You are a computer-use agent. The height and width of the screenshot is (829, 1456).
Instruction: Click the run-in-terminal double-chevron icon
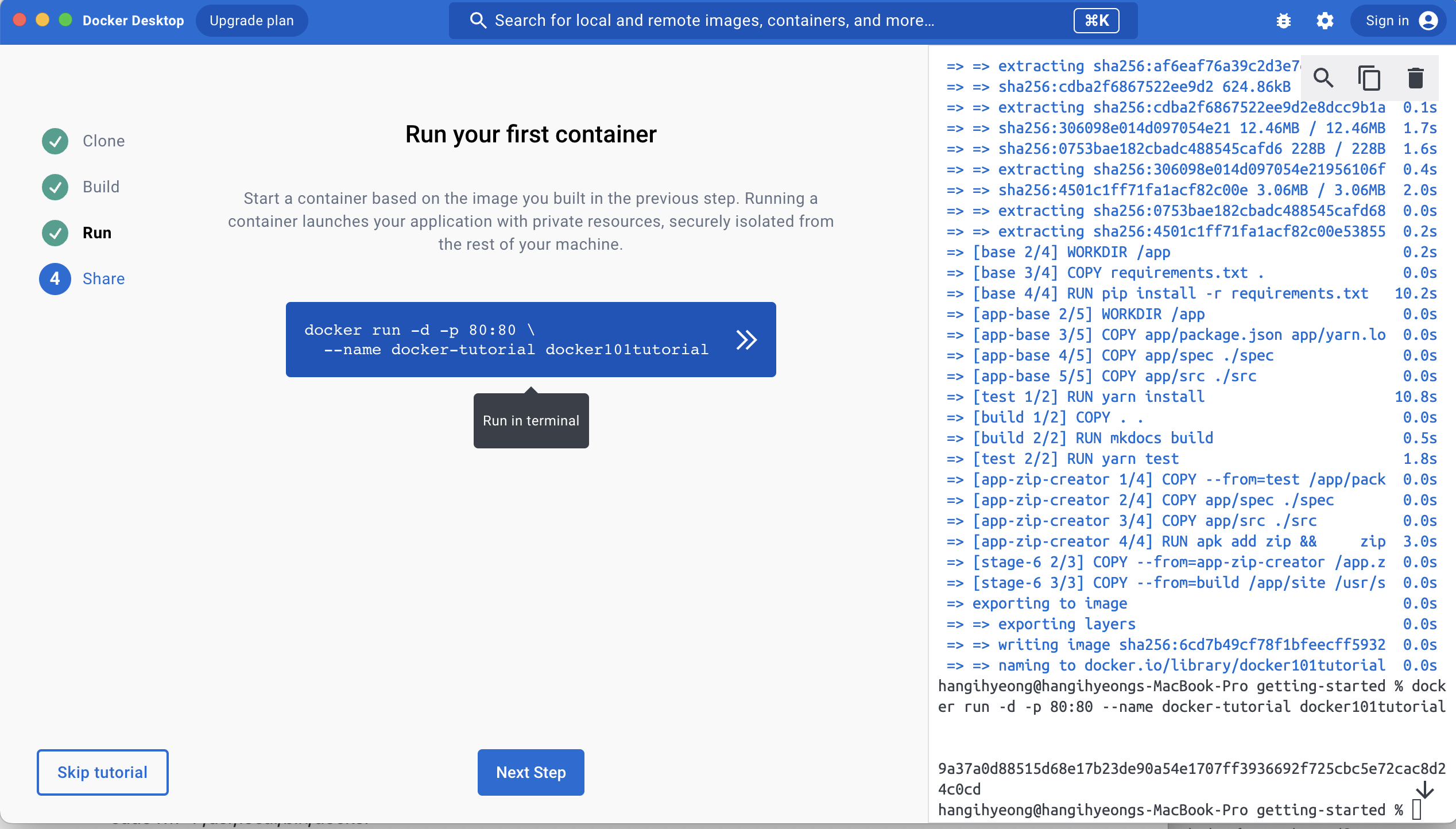[x=746, y=339]
